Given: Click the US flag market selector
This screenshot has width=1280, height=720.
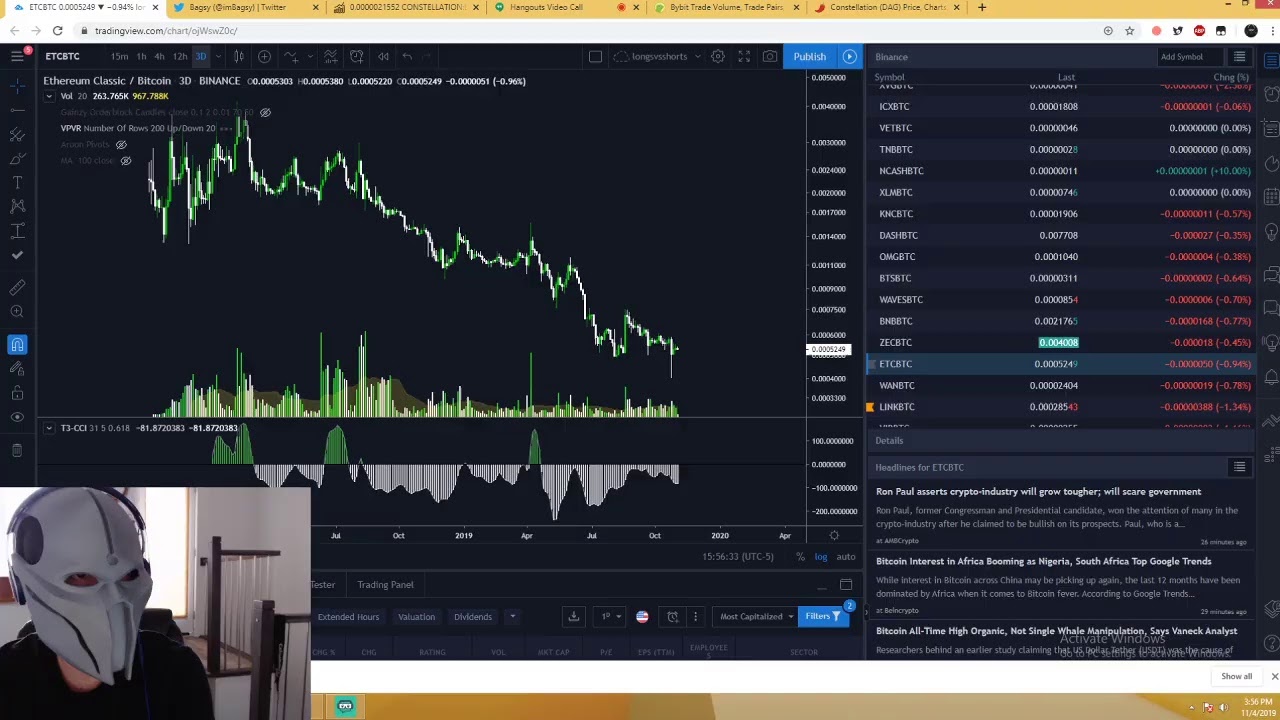Looking at the screenshot, I should point(642,616).
